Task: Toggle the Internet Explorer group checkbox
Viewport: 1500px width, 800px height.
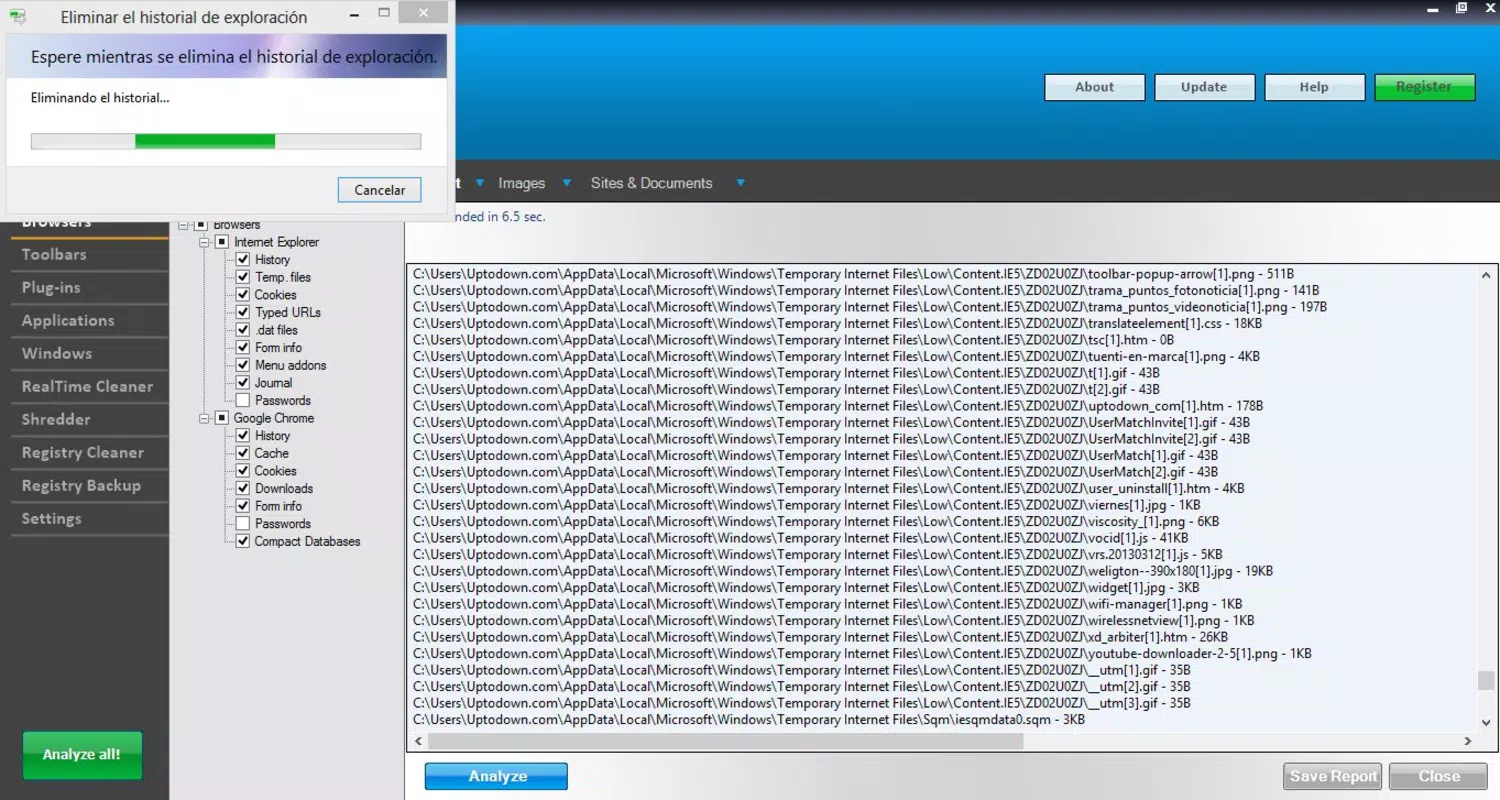Action: coord(222,242)
